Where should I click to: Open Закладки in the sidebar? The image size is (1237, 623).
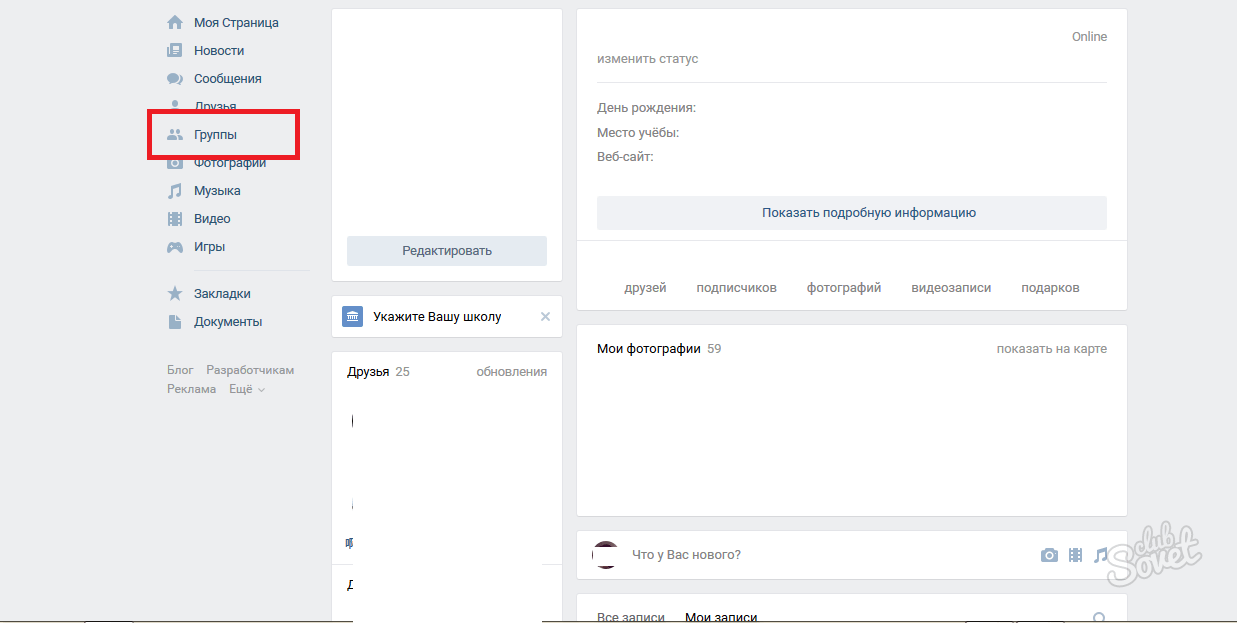pyautogui.click(x=222, y=294)
